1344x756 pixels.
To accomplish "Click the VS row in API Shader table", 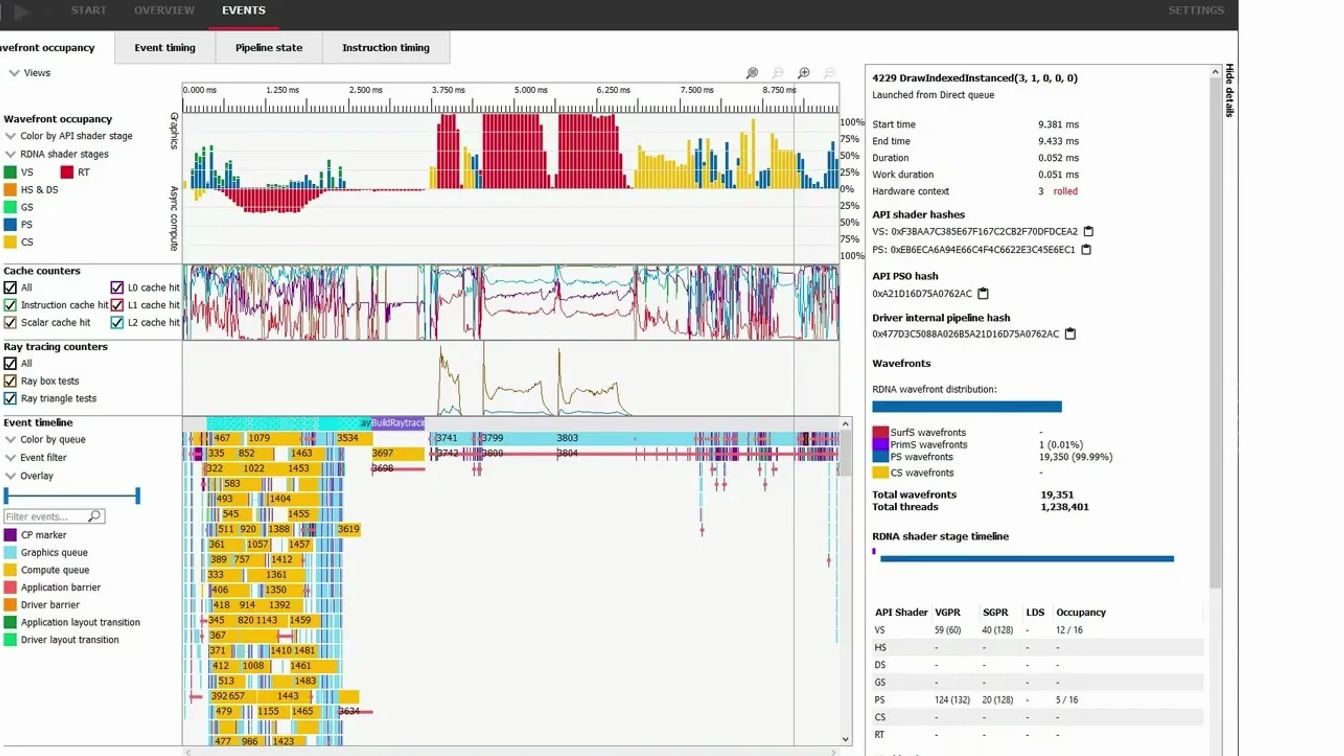I will click(1037, 630).
